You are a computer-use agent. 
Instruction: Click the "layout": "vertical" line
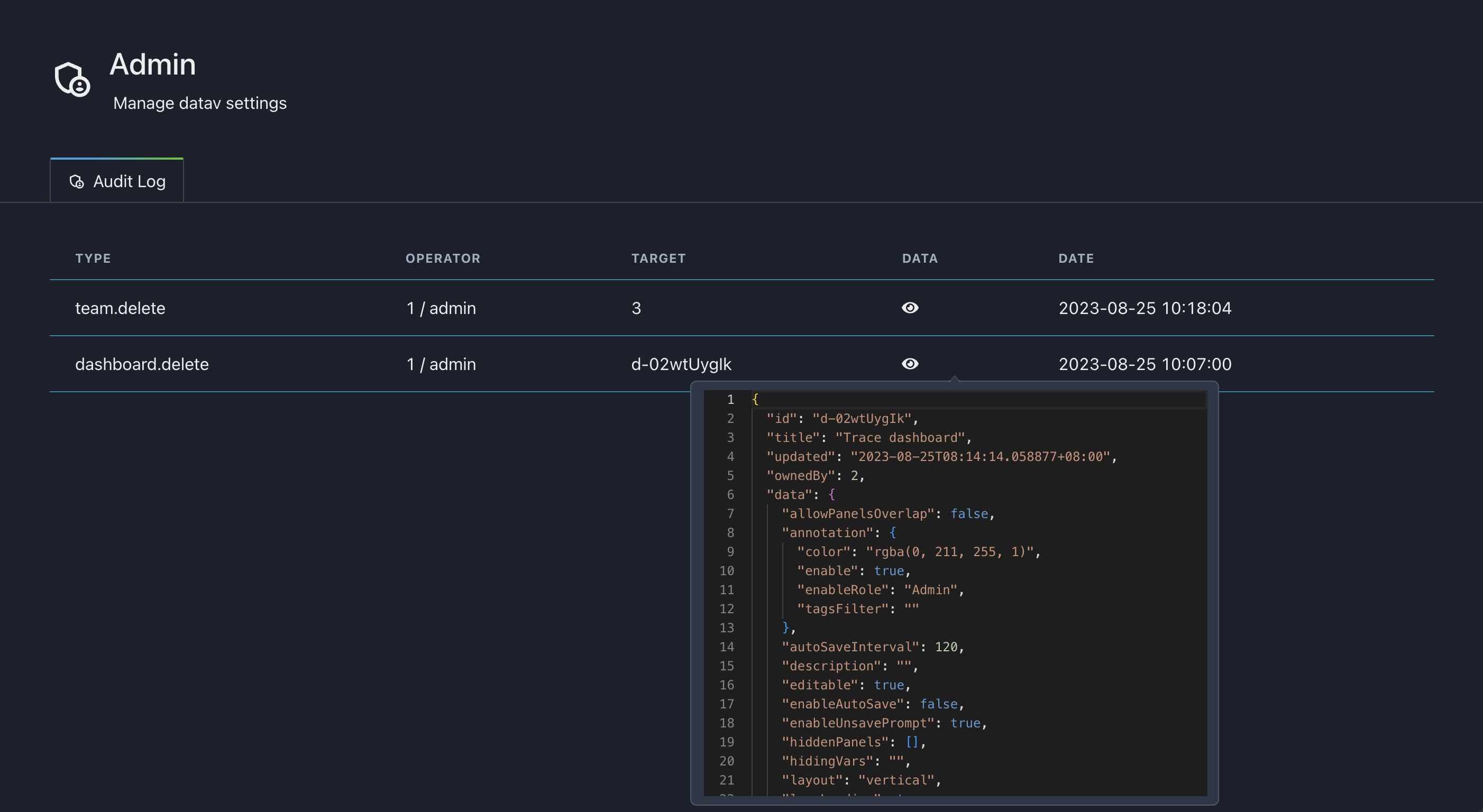[861, 779]
